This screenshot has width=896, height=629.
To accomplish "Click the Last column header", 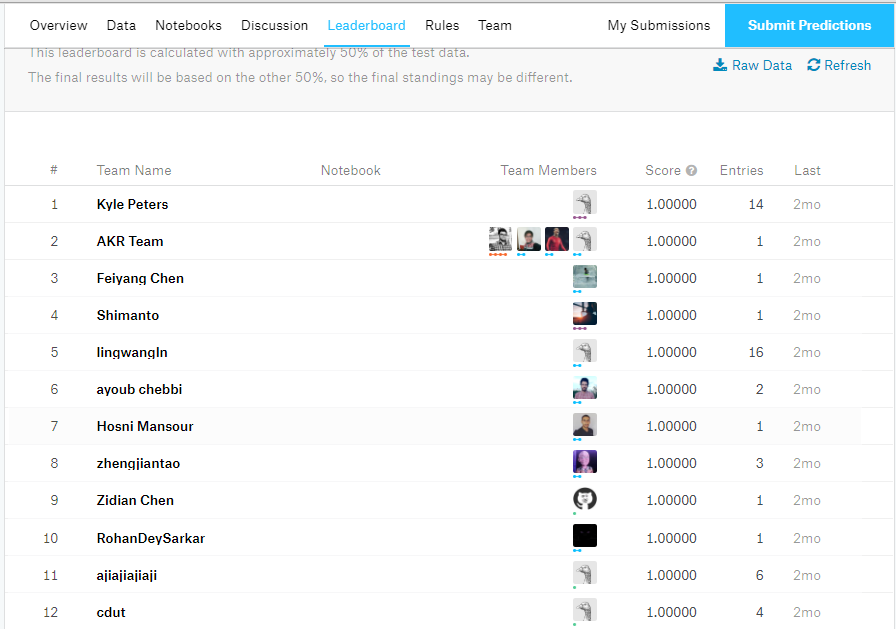I will [x=807, y=170].
